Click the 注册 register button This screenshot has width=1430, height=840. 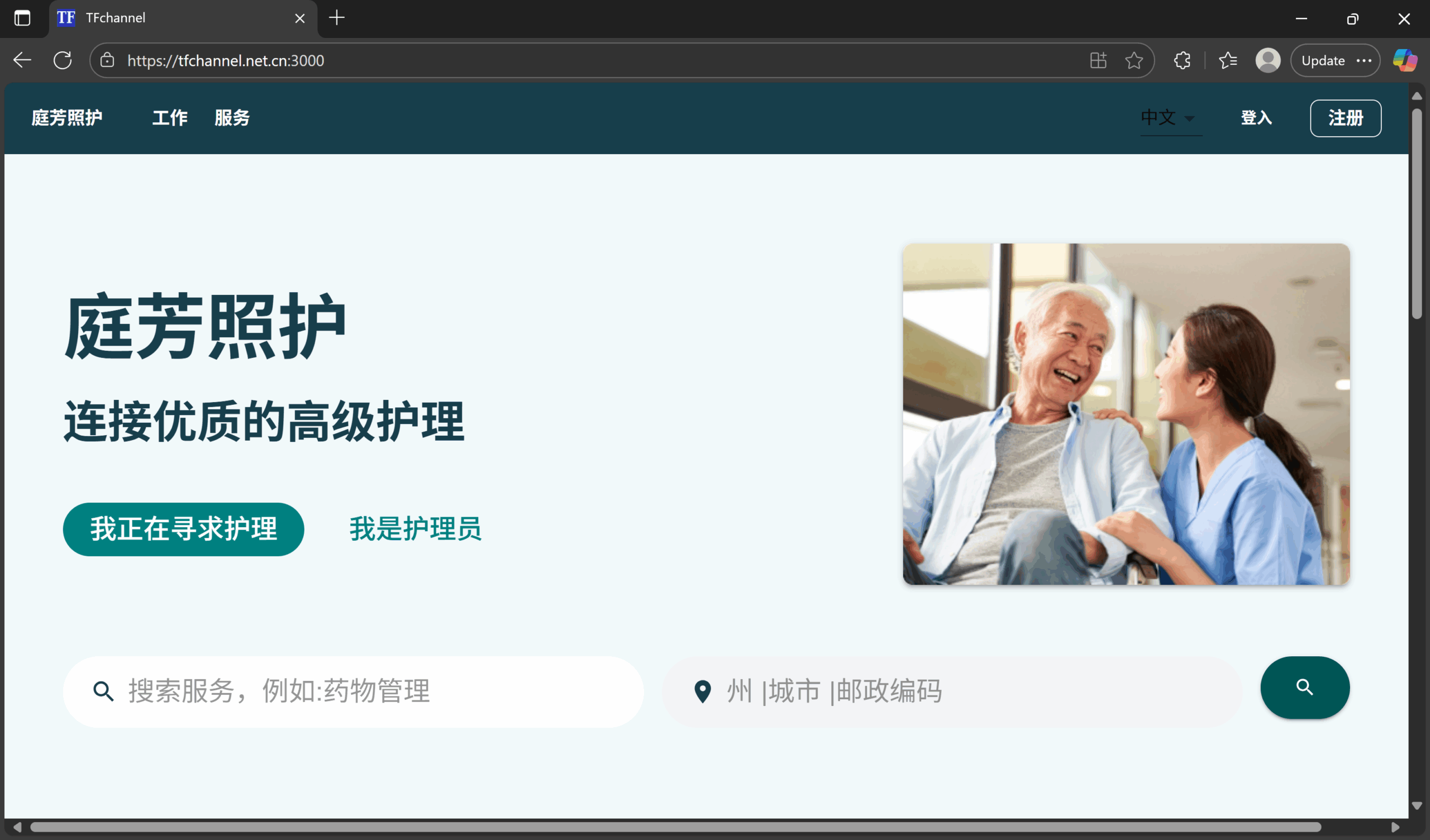pyautogui.click(x=1345, y=118)
